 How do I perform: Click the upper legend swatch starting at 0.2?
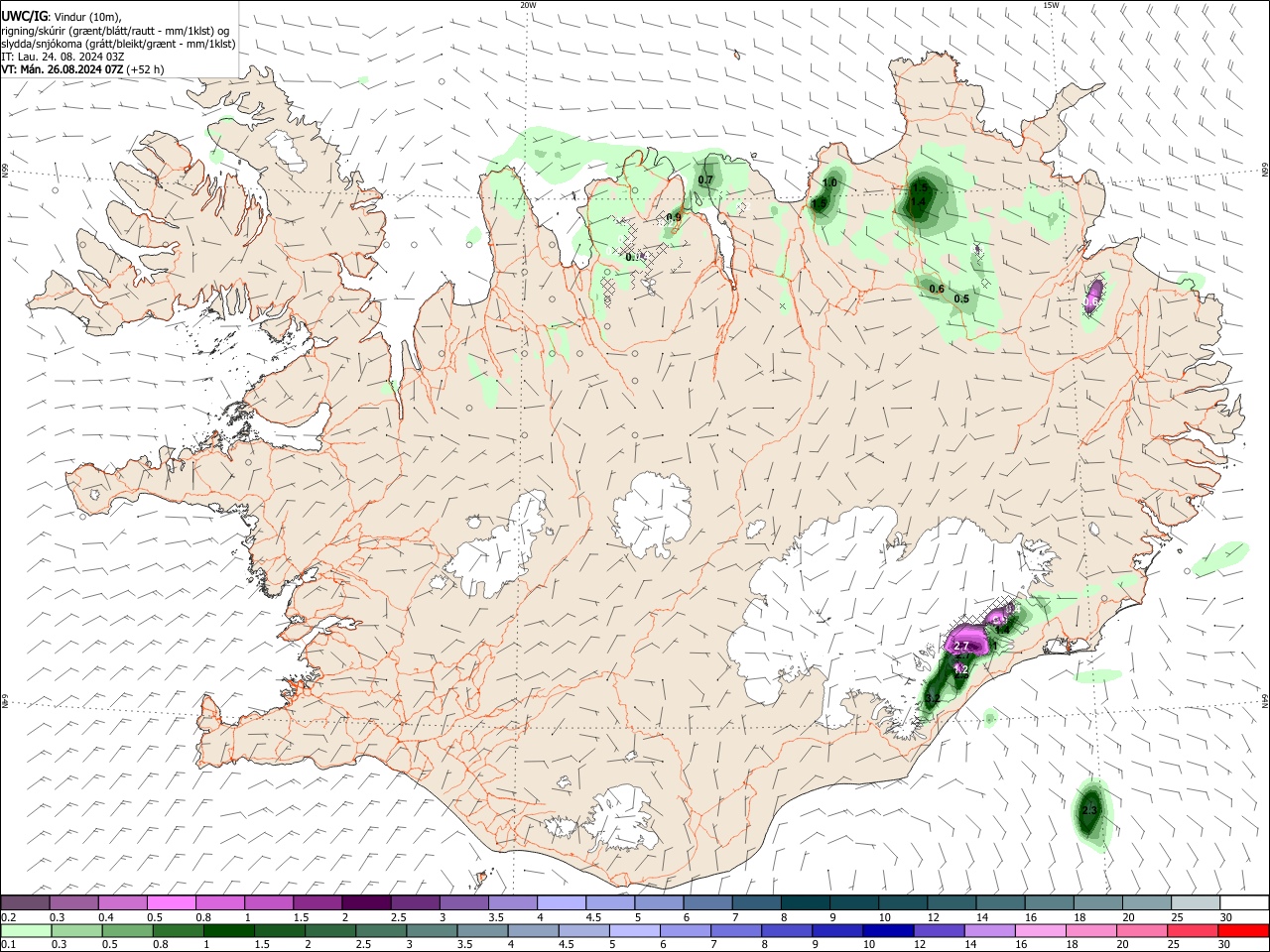[25, 903]
